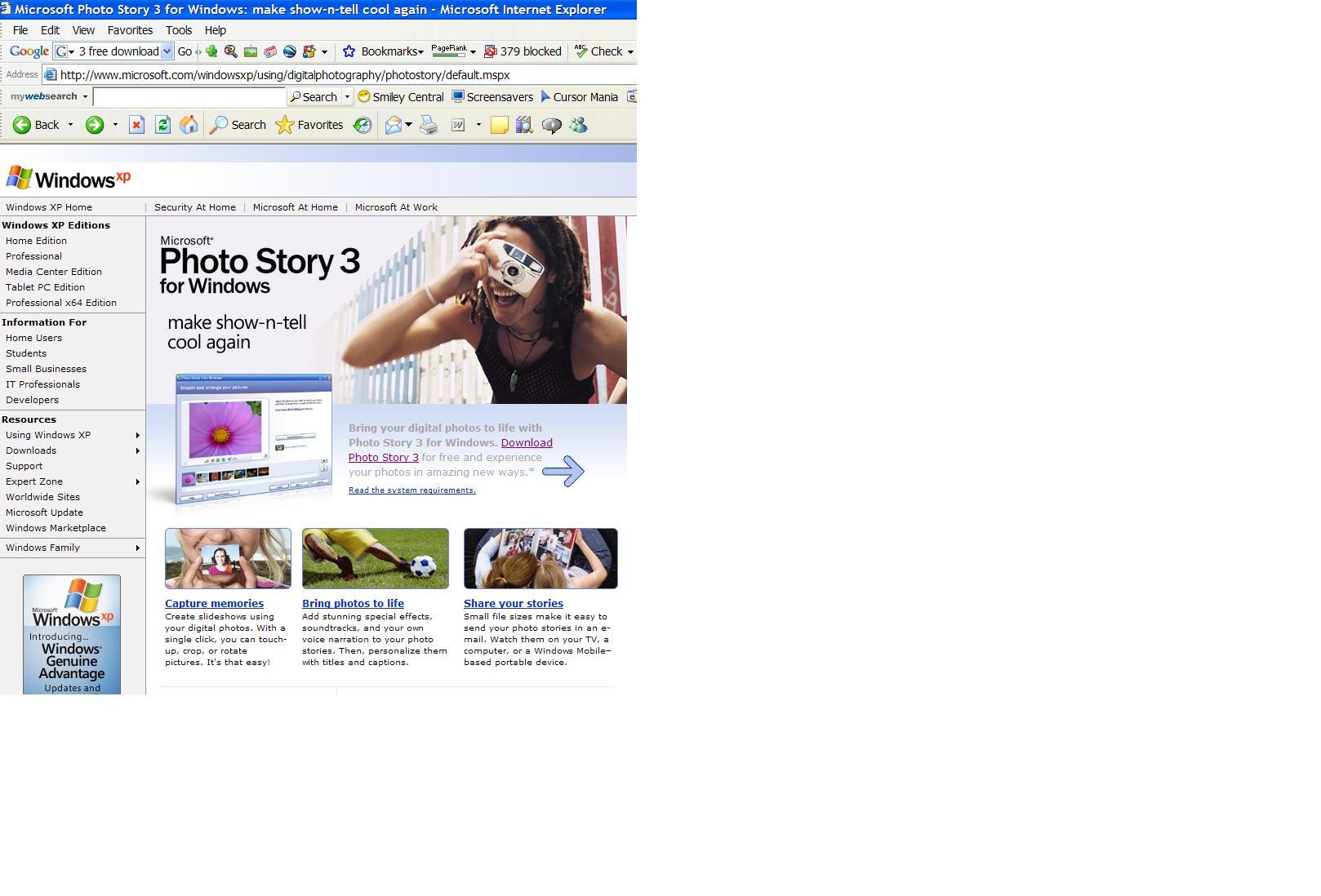The height and width of the screenshot is (896, 1321).
Task: Open the mywebsearch Search button dropdown arrow
Action: [347, 96]
